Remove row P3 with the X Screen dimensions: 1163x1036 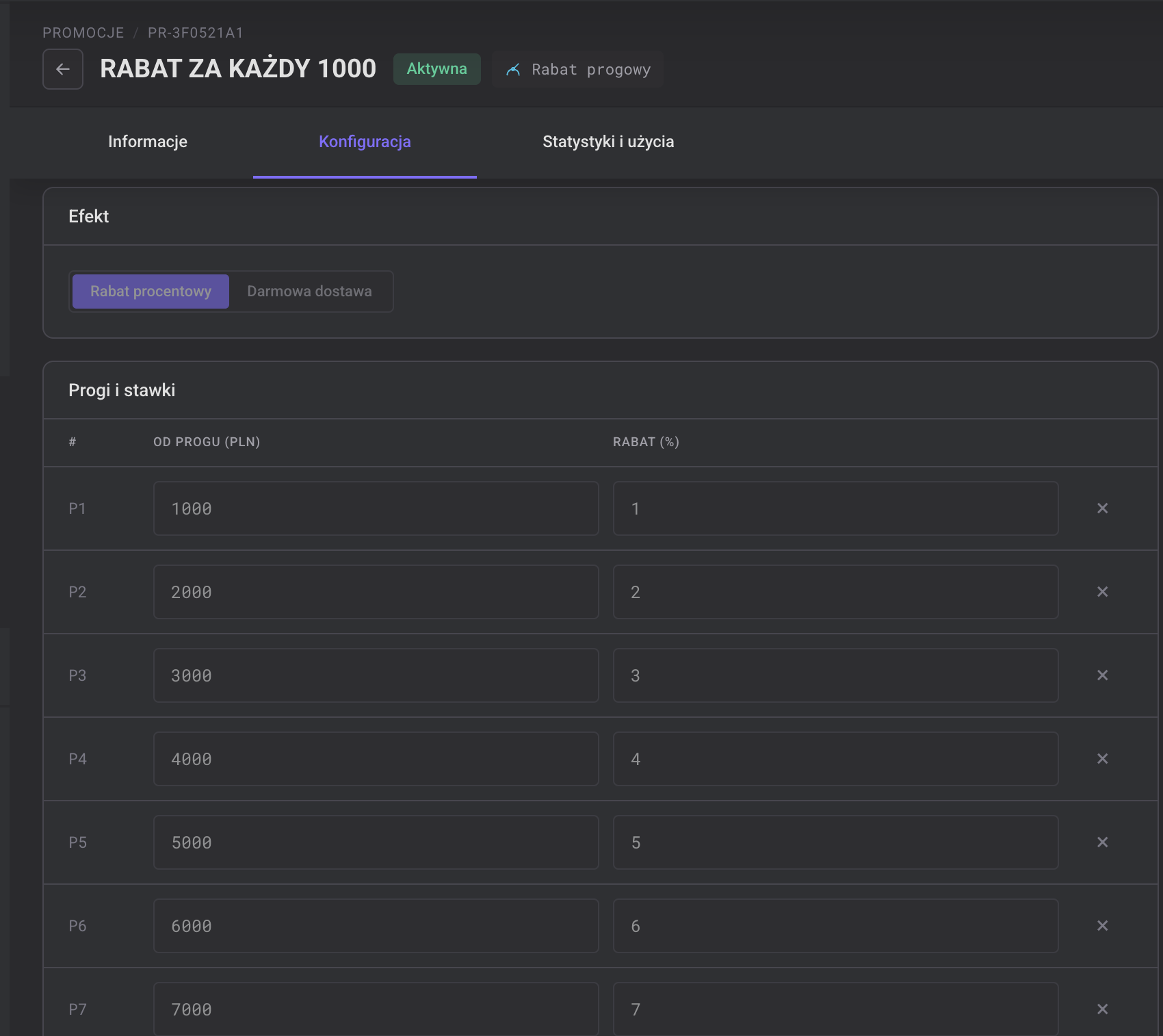1102,675
